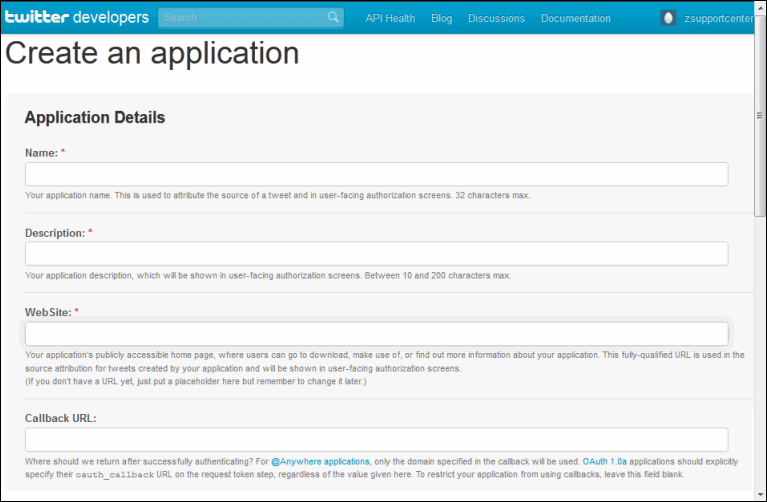The image size is (767, 502).
Task: Click the 'Create an application' heading
Action: 152,53
